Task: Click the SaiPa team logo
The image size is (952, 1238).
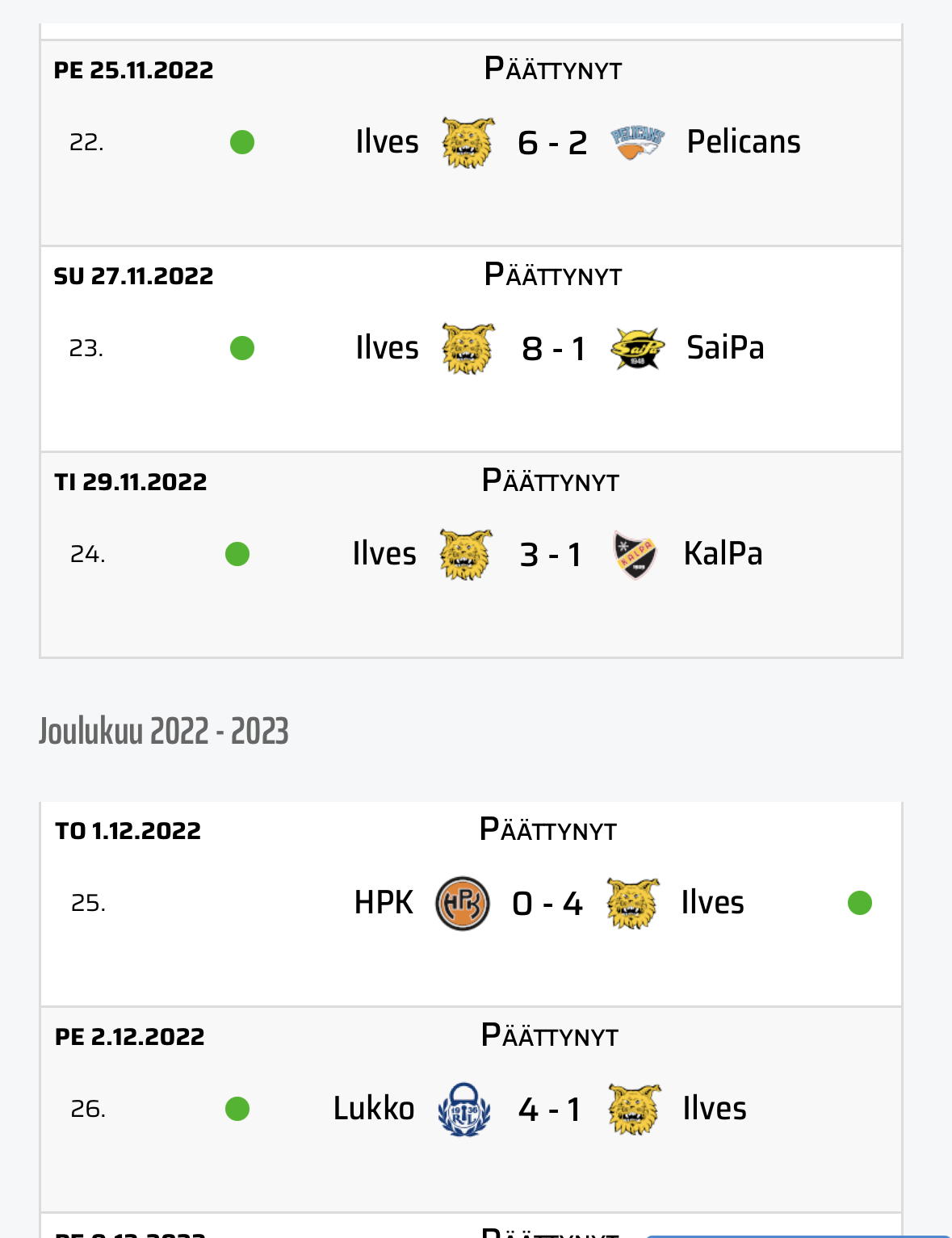Action: (637, 349)
